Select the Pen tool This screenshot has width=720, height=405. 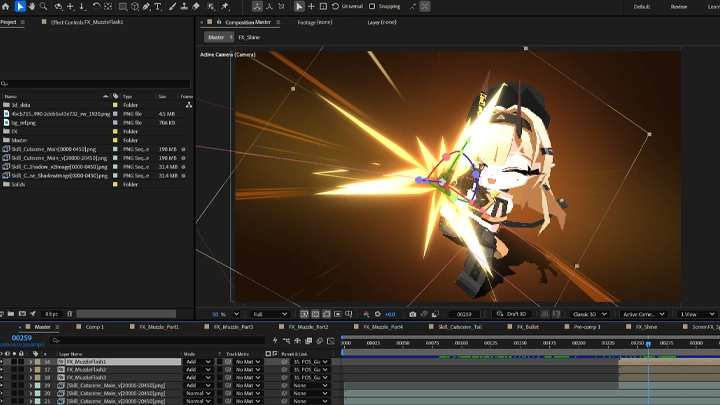tap(146, 6)
